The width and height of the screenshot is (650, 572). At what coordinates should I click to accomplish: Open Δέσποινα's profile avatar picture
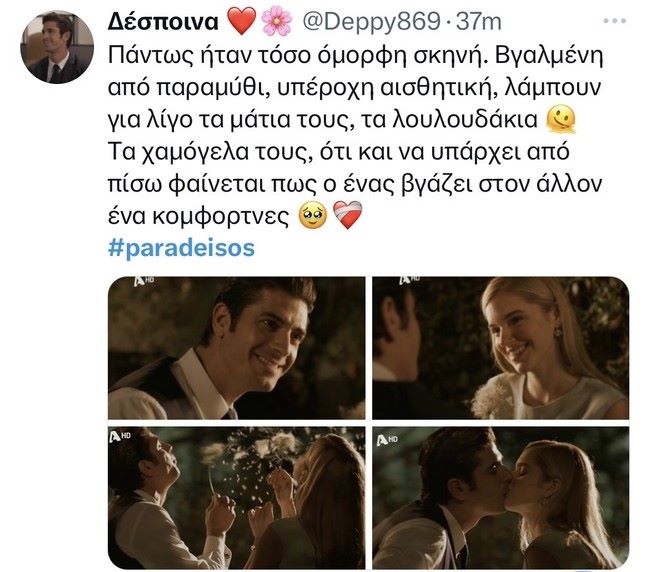[x=57, y=47]
